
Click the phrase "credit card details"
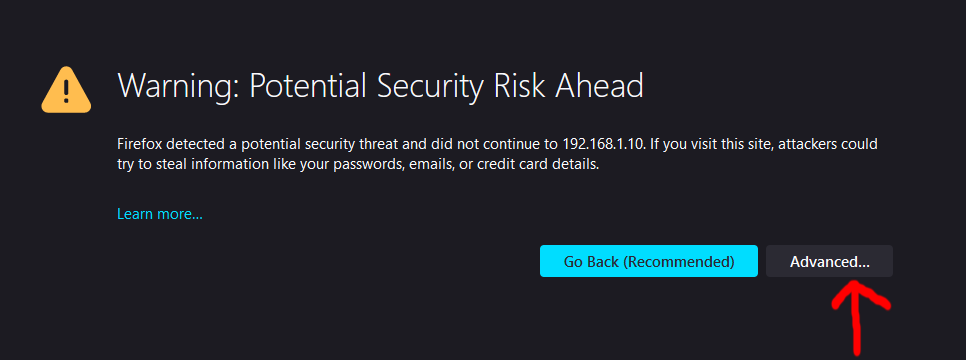point(537,165)
